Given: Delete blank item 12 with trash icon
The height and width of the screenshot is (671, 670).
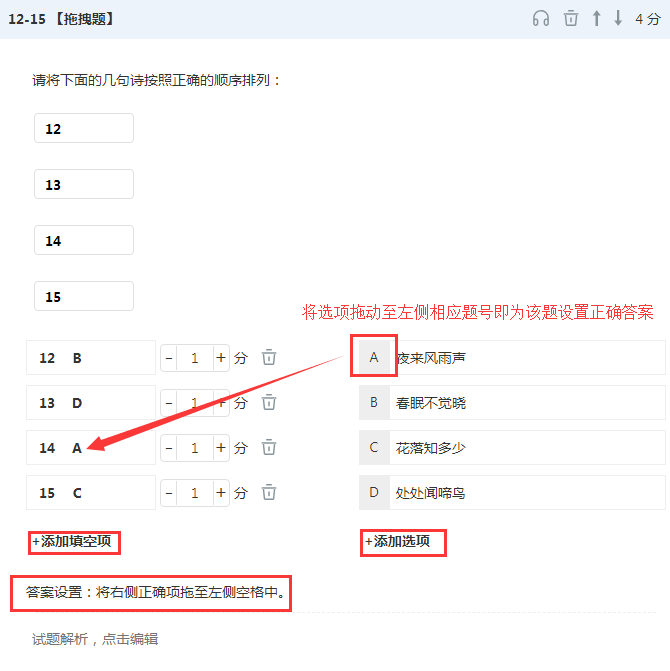Looking at the screenshot, I should (269, 357).
